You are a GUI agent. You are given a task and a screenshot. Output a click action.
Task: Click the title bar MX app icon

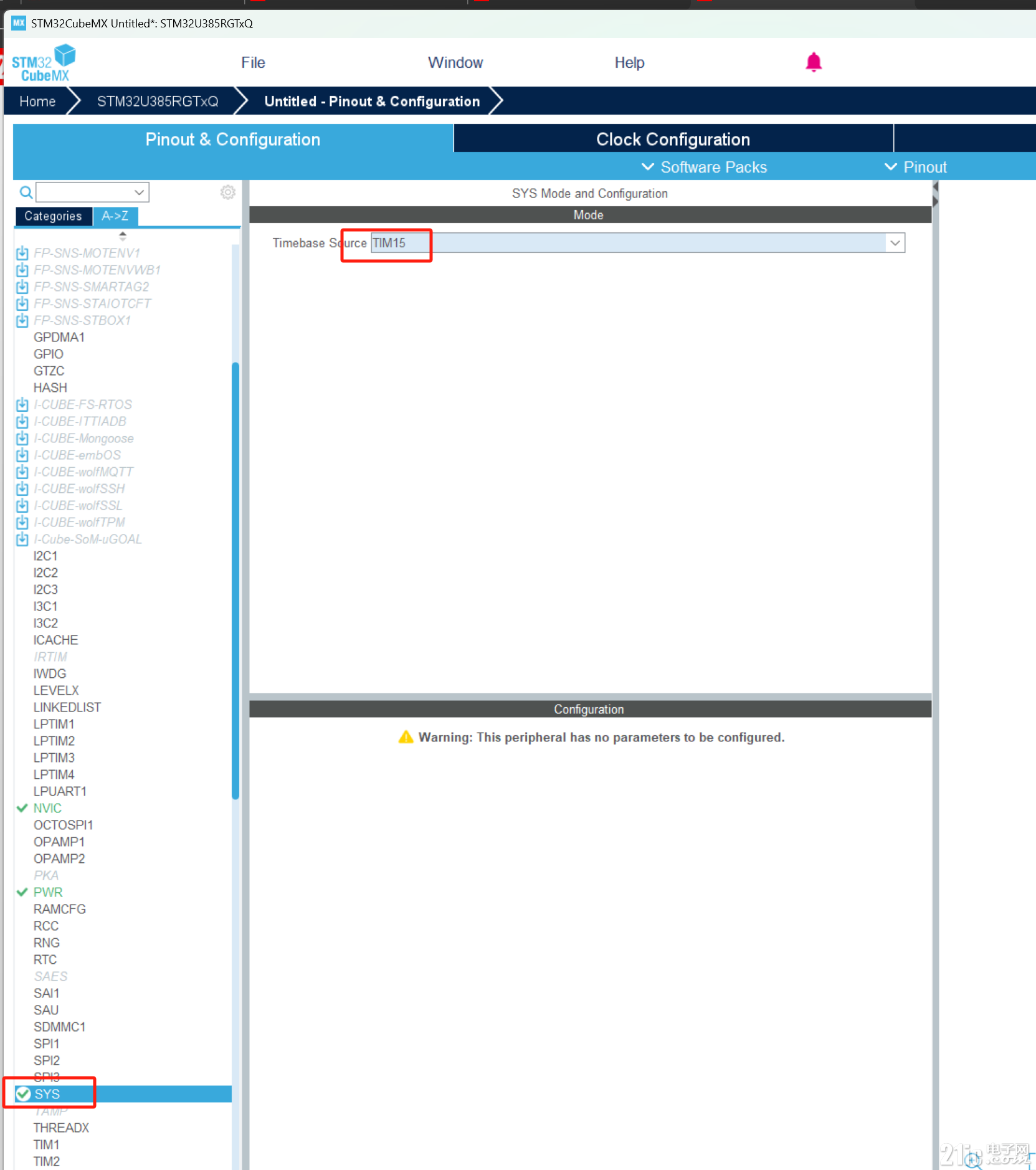(19, 23)
